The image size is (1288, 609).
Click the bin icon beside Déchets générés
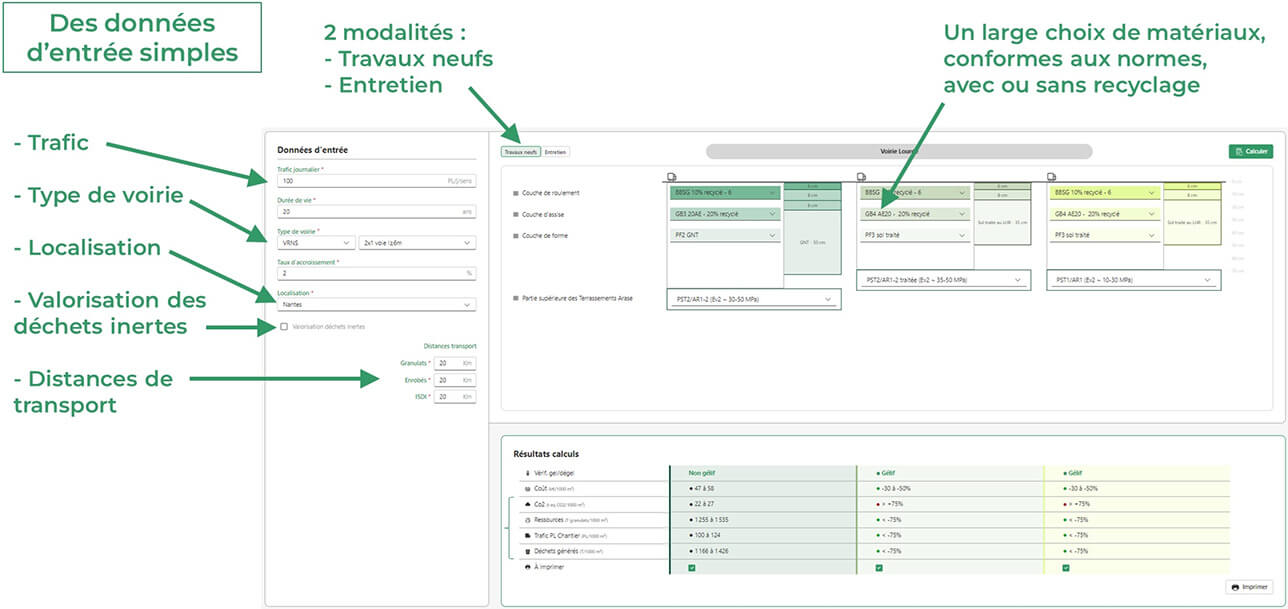(x=528, y=551)
